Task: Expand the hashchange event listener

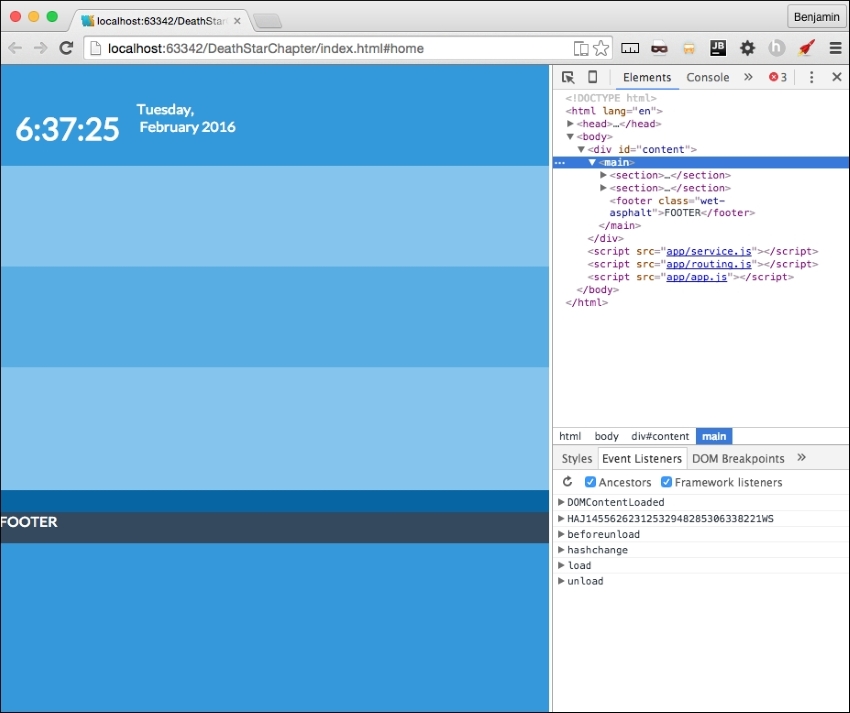Action: (x=560, y=549)
